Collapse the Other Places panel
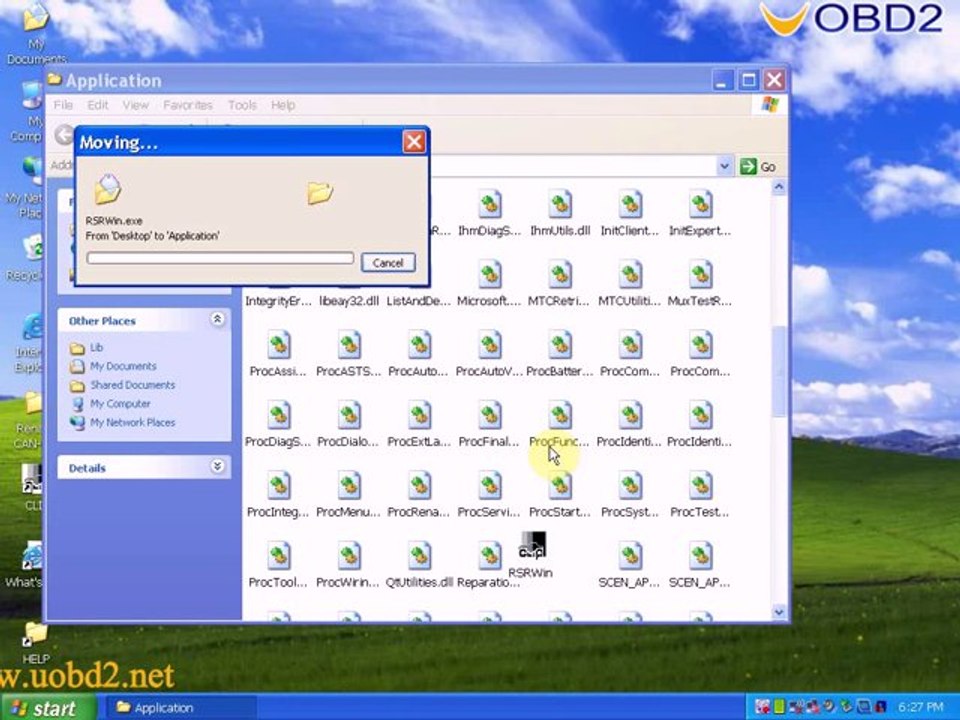The width and height of the screenshot is (960, 720). point(217,319)
